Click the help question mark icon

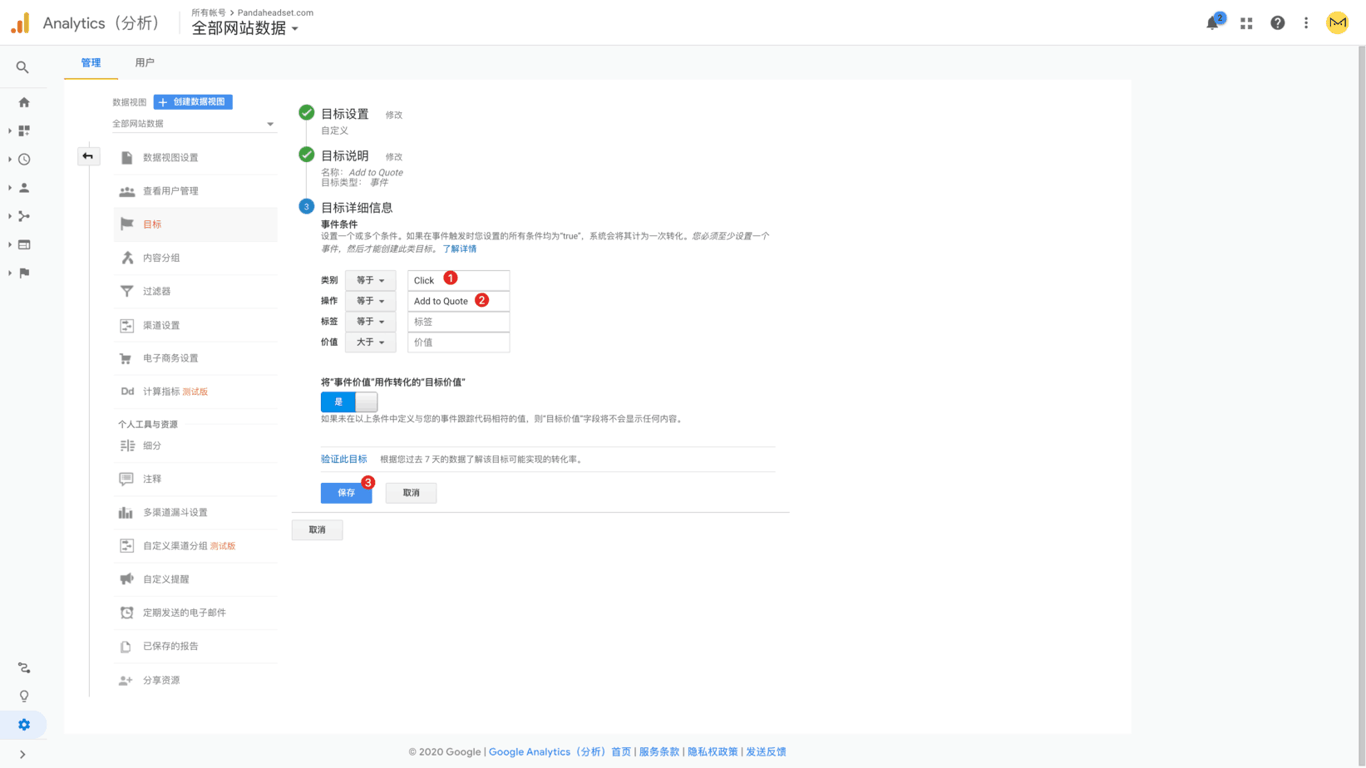coord(1277,23)
